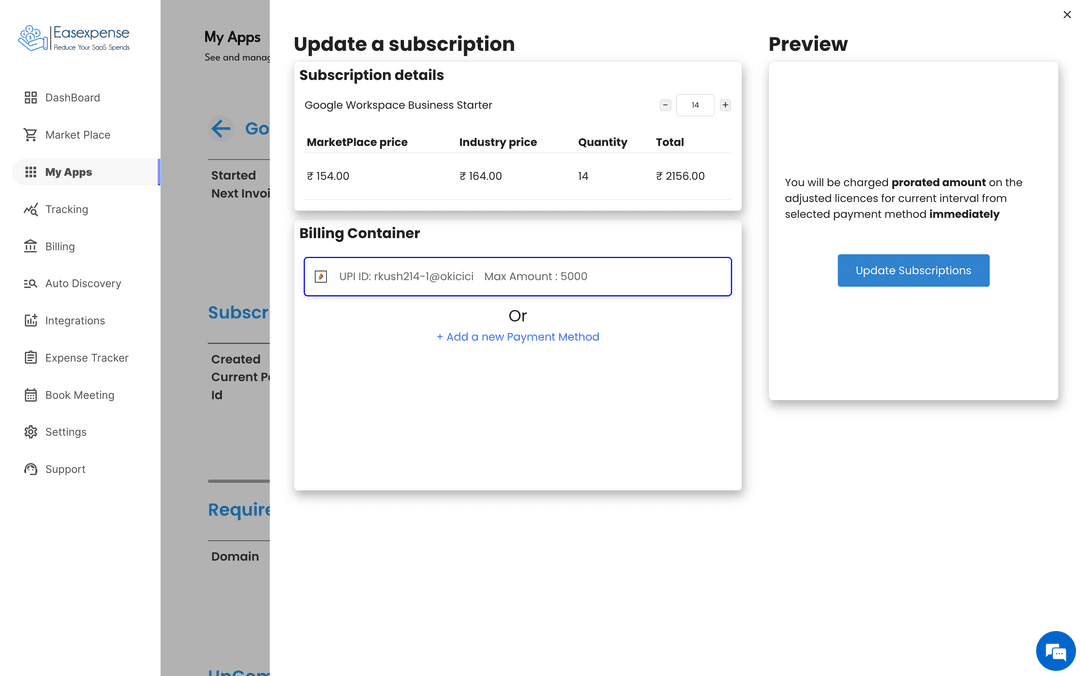Viewport: 1080px width, 676px height.
Task: Click the Book Meeting calendar icon
Action: click(x=30, y=395)
